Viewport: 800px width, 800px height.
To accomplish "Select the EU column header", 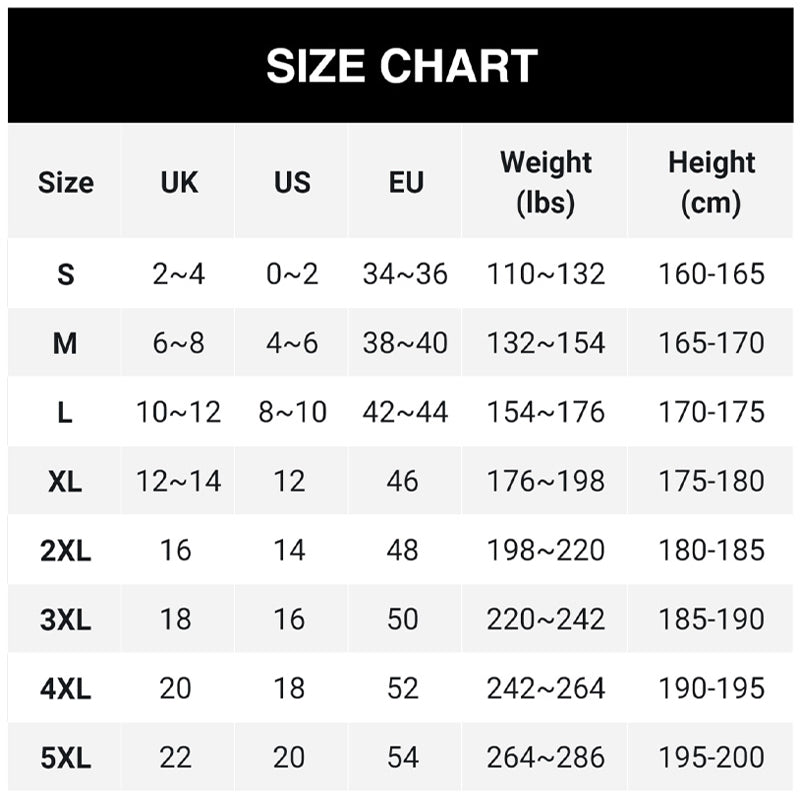I will pos(406,182).
